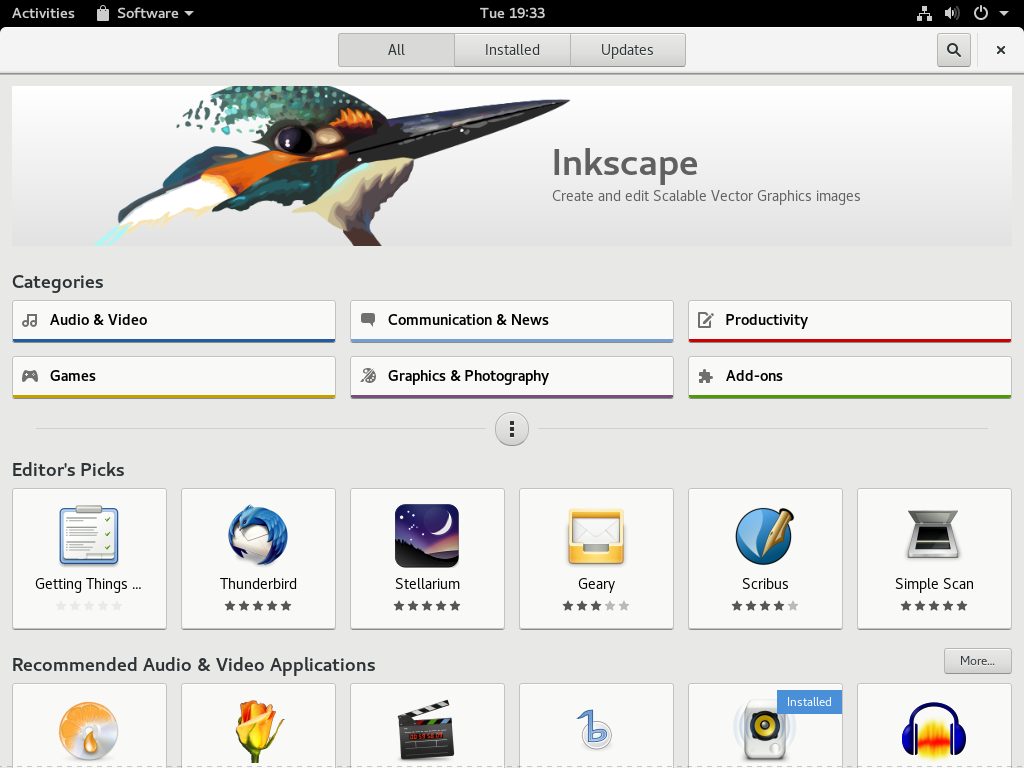
Task: Select the film clapperboard app icon
Action: 426,729
